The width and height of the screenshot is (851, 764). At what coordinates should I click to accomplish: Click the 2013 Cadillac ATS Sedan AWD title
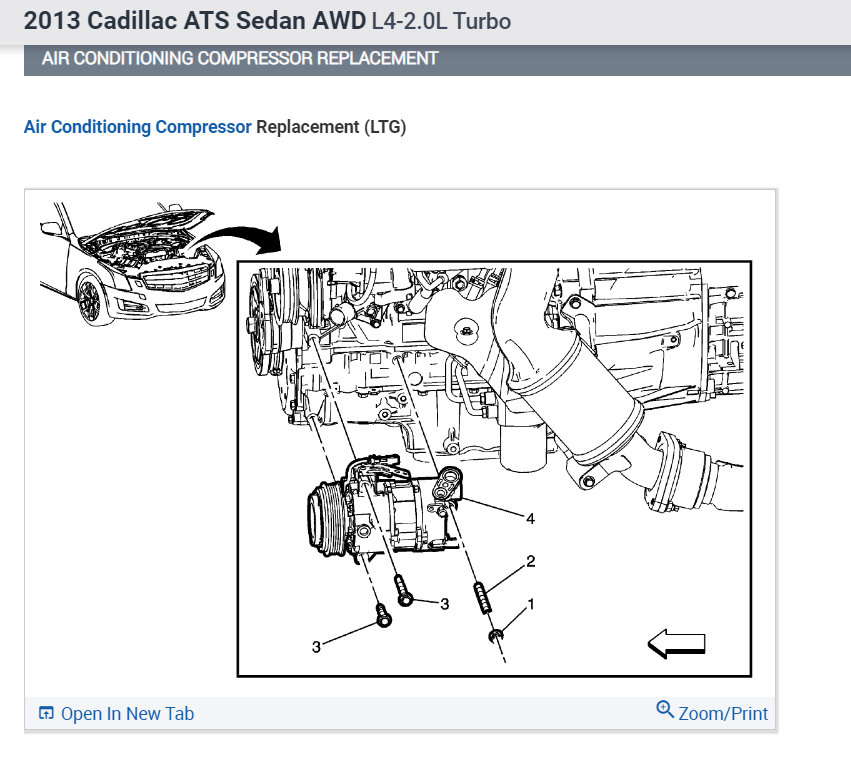195,21
